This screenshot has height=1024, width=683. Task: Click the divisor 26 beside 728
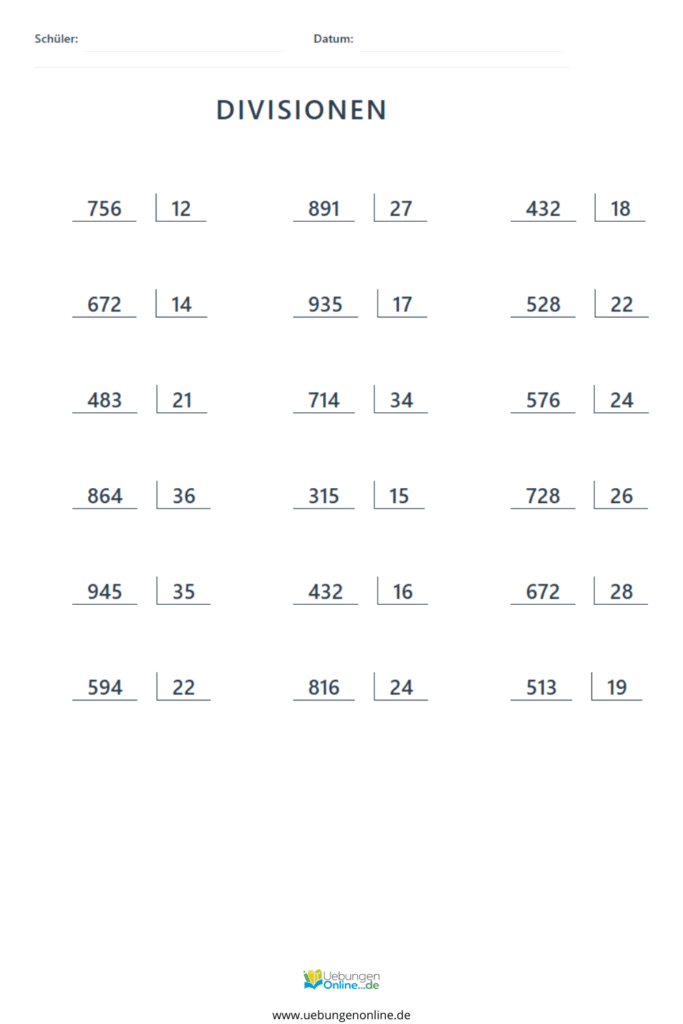pyautogui.click(x=621, y=497)
